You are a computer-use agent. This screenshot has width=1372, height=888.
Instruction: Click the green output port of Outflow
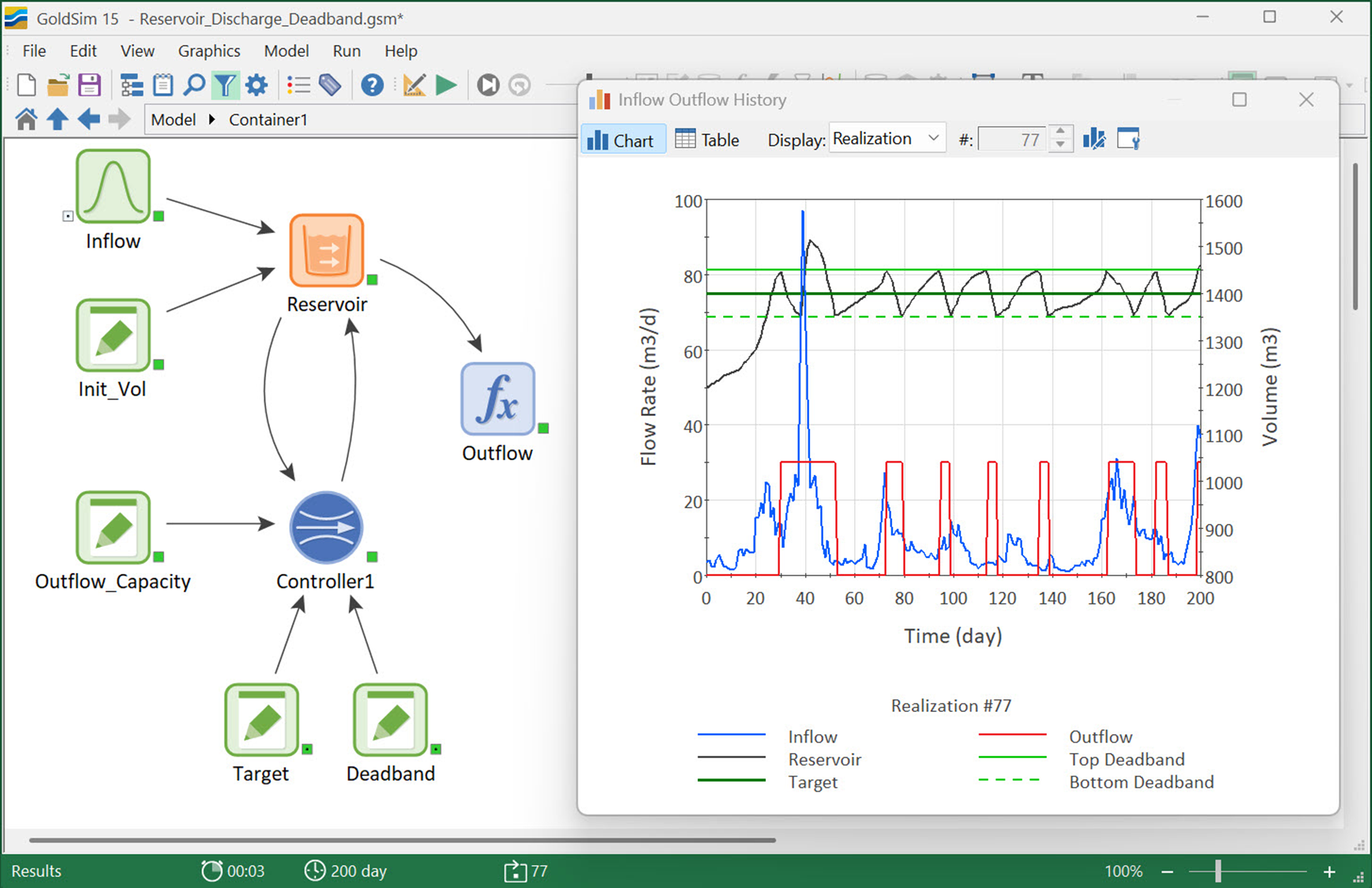[x=543, y=428]
